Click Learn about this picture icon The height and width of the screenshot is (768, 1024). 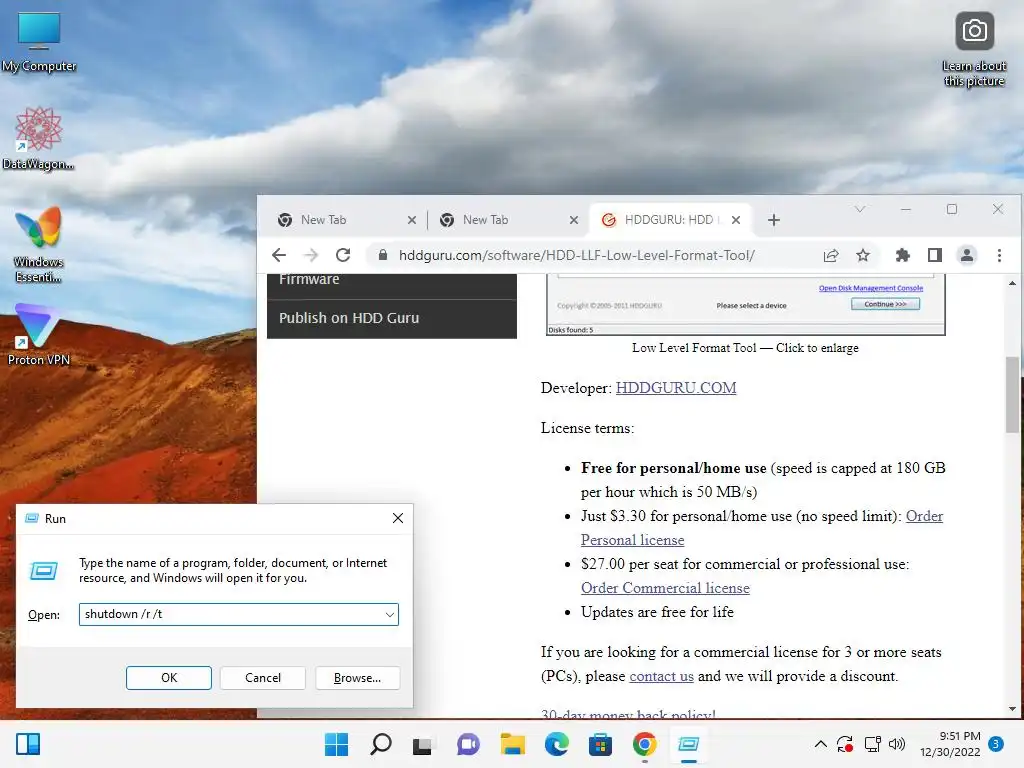point(974,50)
